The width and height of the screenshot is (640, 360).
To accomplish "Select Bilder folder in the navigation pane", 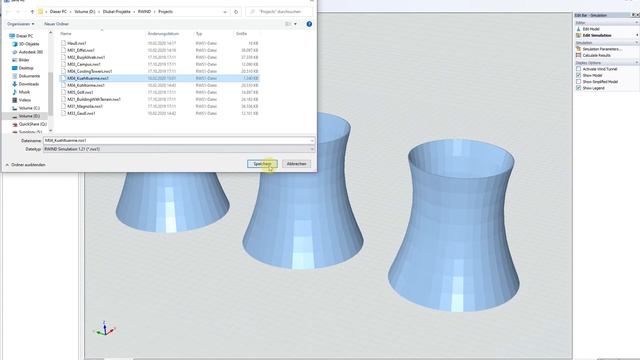I will point(20,60).
